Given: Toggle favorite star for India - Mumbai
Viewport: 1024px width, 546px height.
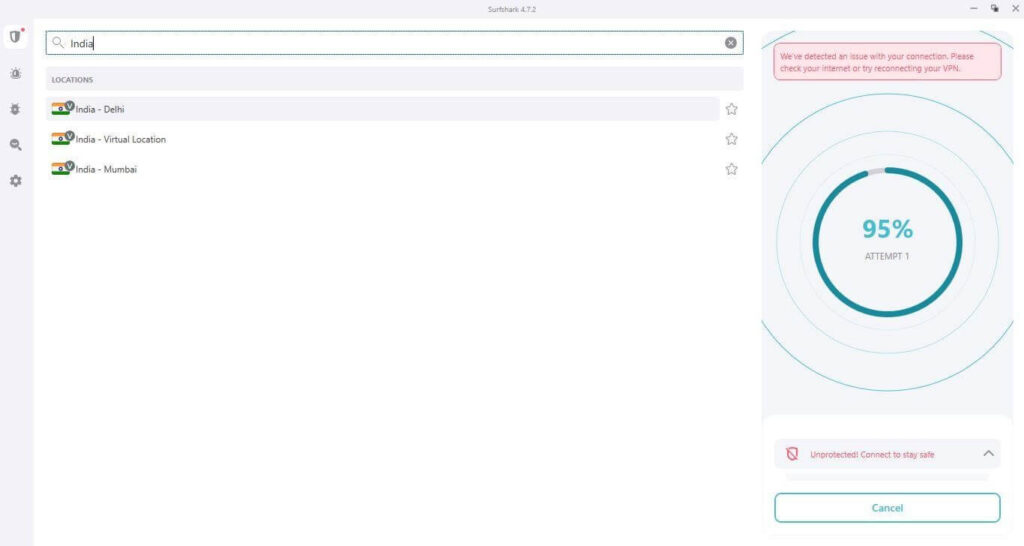Looking at the screenshot, I should [x=731, y=169].
